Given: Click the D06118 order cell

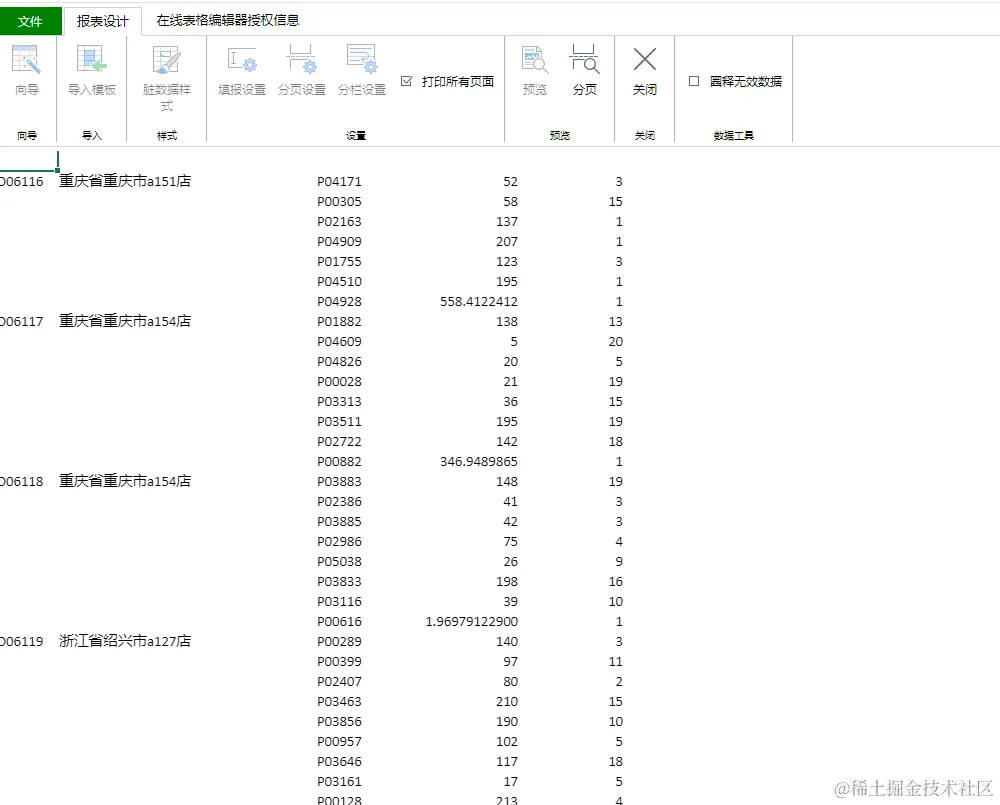Looking at the screenshot, I should [x=22, y=482].
